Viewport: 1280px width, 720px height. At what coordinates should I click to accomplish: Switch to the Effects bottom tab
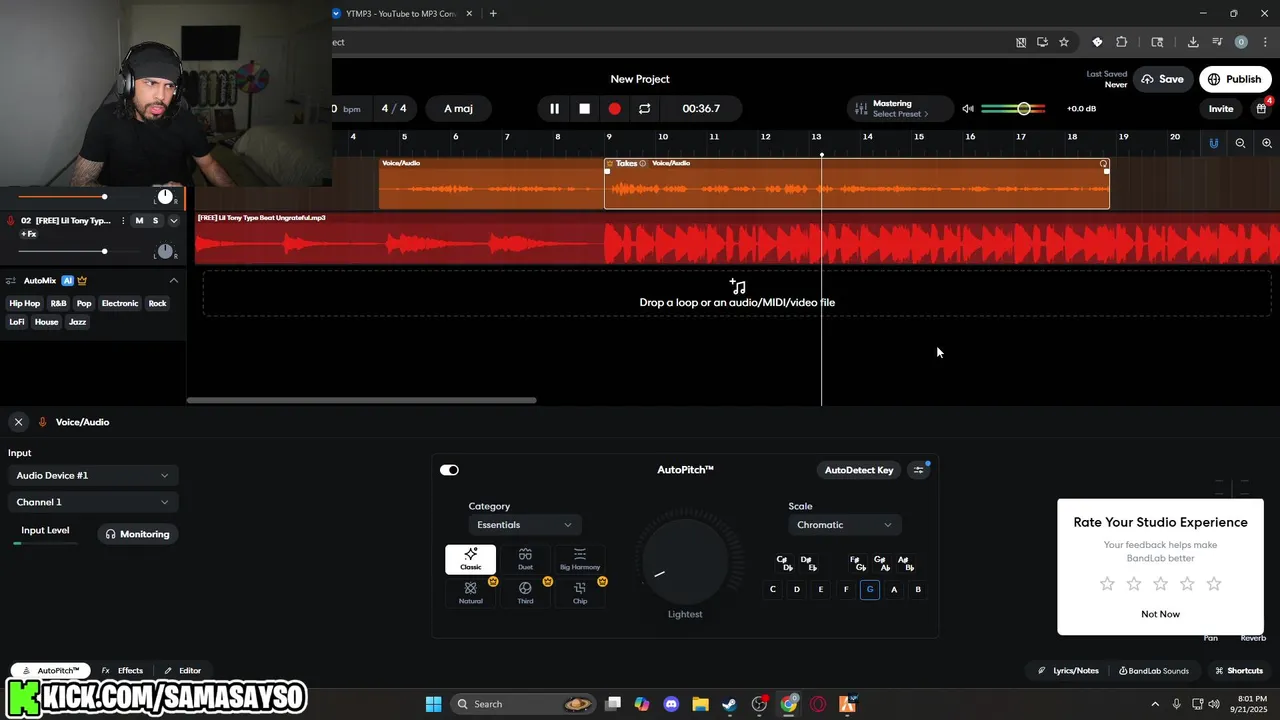pyautogui.click(x=123, y=671)
